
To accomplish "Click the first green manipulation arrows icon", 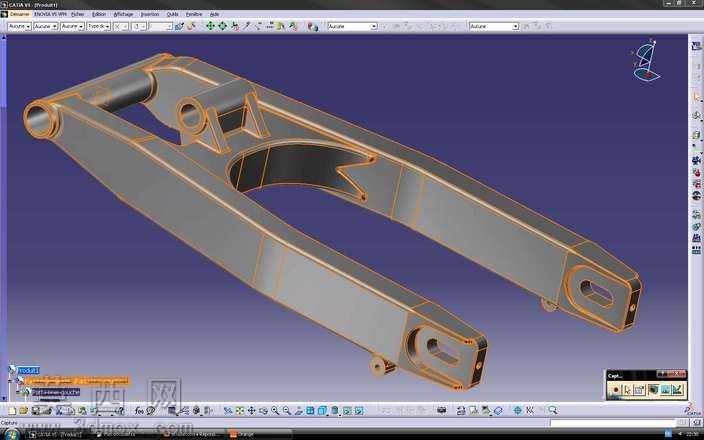I will pos(210,26).
